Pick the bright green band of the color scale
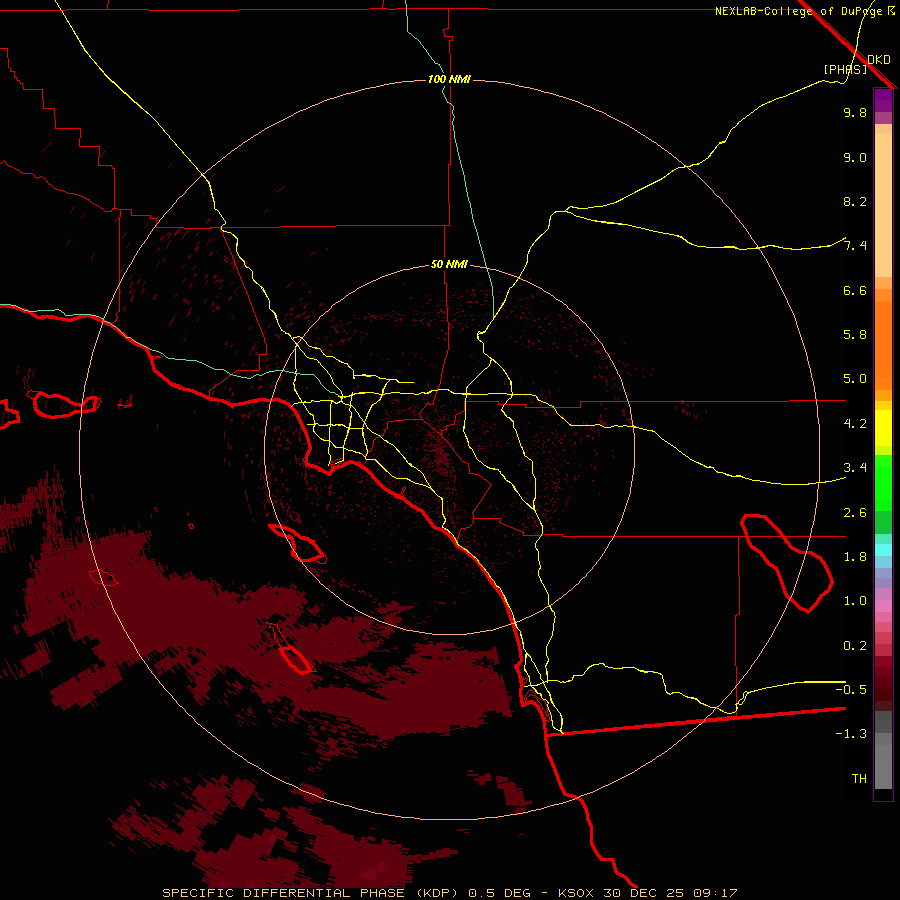This screenshot has width=900, height=900. tap(883, 482)
